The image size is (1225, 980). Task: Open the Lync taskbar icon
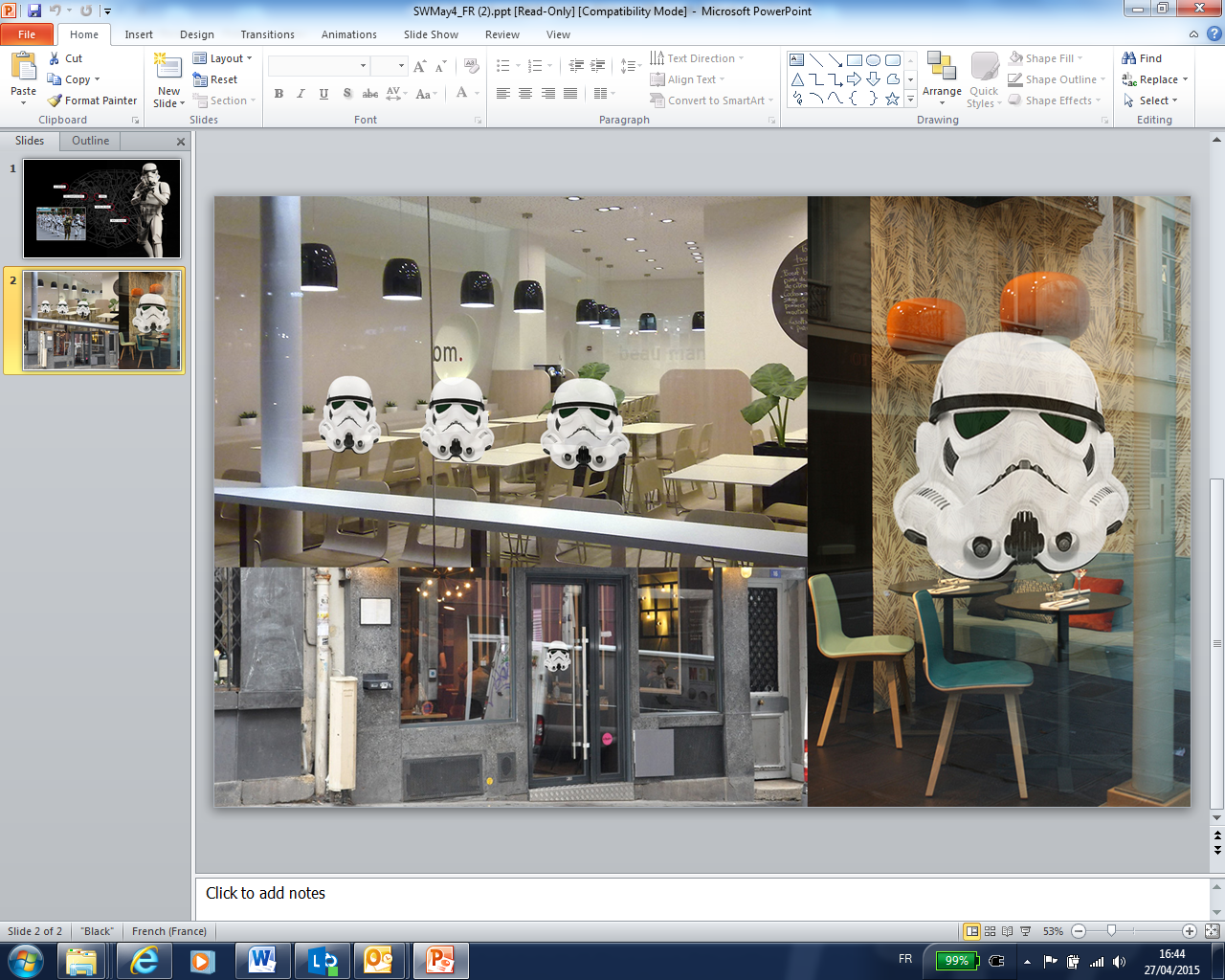[x=322, y=960]
